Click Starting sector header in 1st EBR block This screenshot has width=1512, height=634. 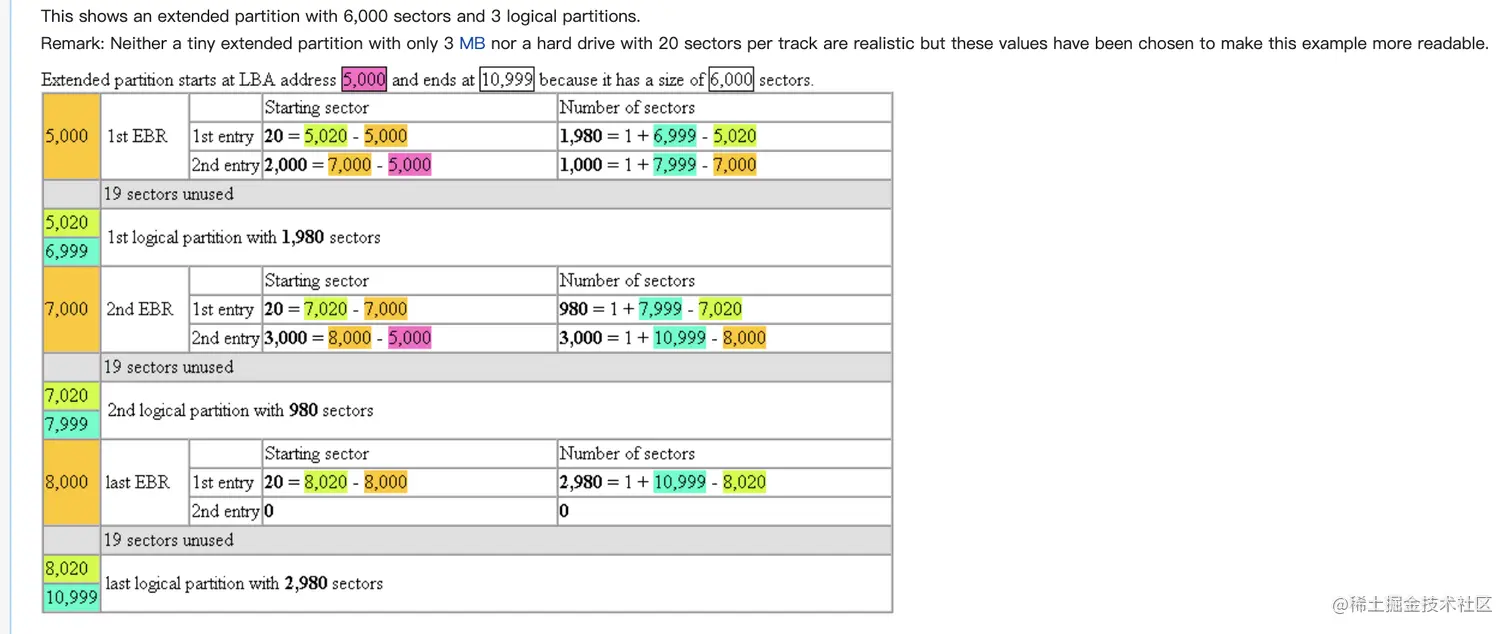(409, 108)
